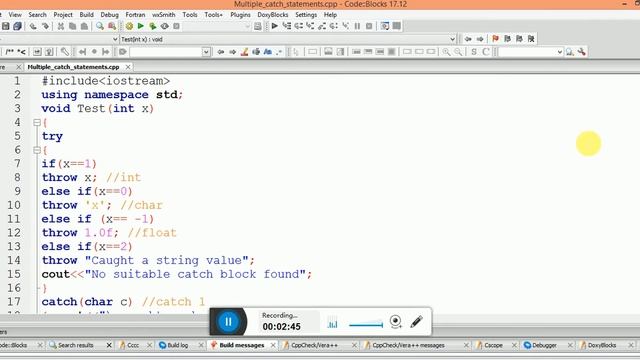Image resolution: width=640 pixels, height=360 pixels.
Task: Pause the screen recording
Action: (x=228, y=322)
